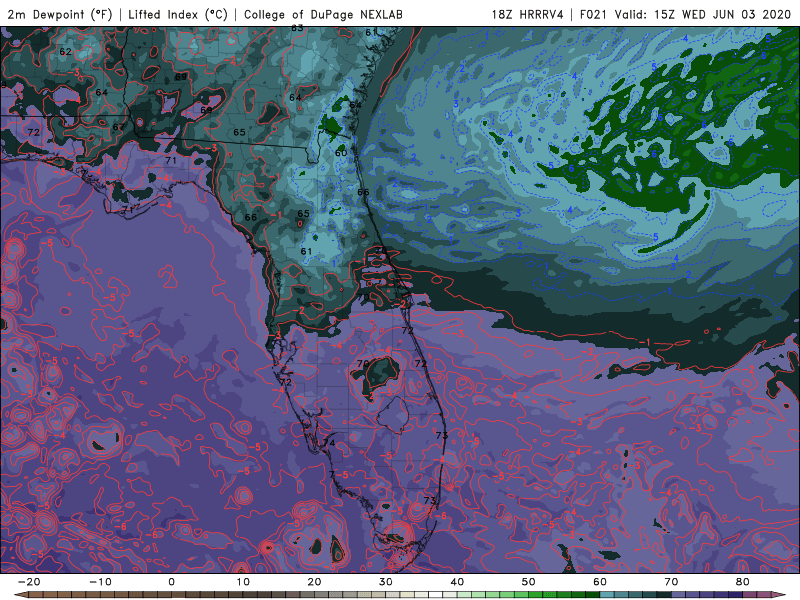Click the 80 tick label on the color bar
Screen dimensions: 800x600
click(x=743, y=582)
